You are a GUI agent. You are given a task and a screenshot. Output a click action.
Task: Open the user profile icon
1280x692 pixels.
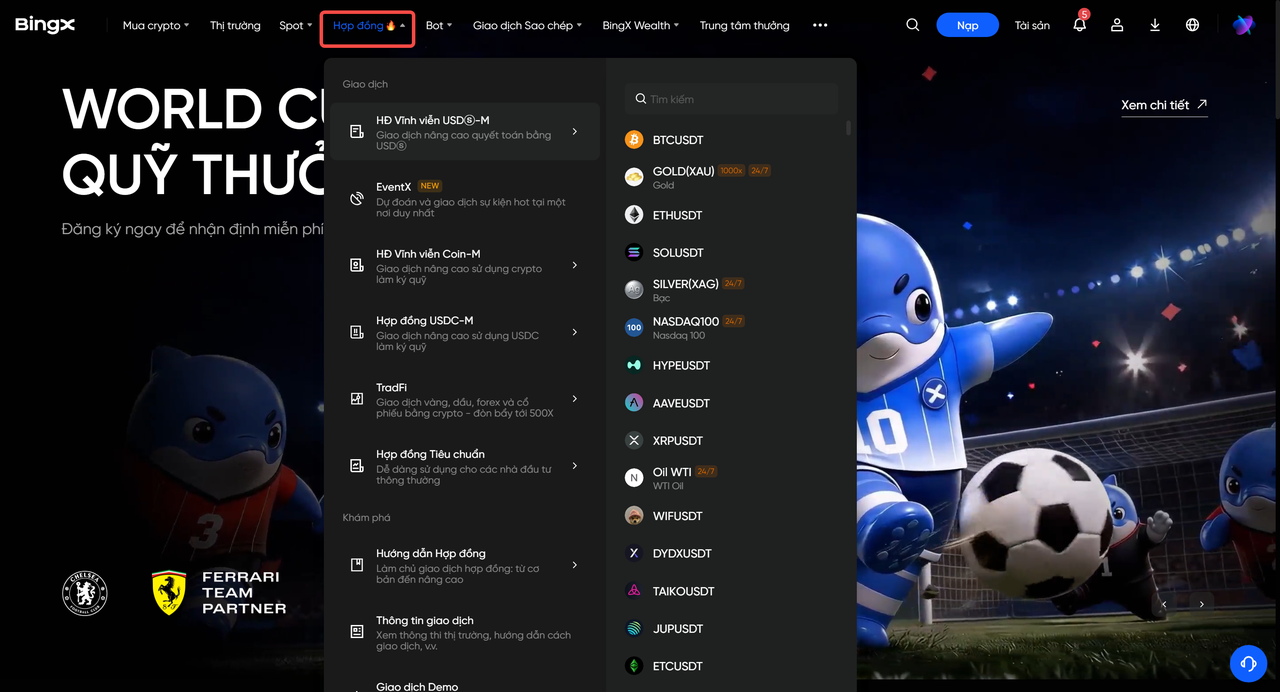click(x=1117, y=25)
